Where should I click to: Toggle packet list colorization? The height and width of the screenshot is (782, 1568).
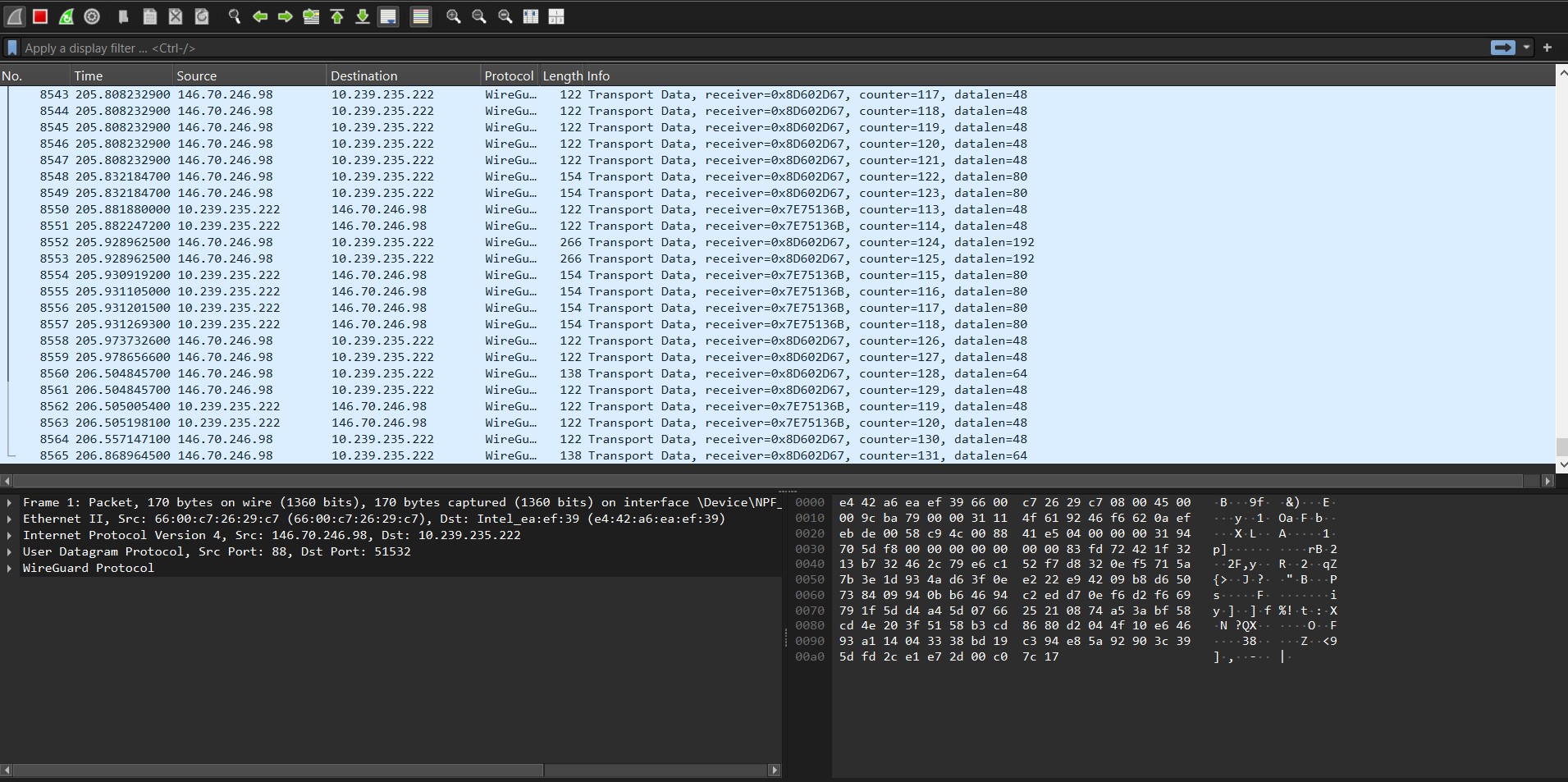[x=420, y=16]
